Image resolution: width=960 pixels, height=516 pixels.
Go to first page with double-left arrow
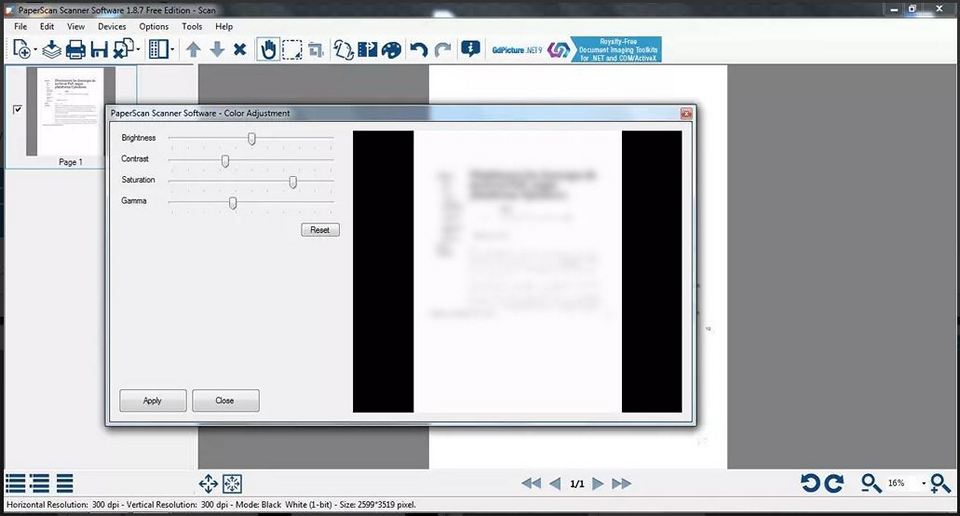pos(531,484)
